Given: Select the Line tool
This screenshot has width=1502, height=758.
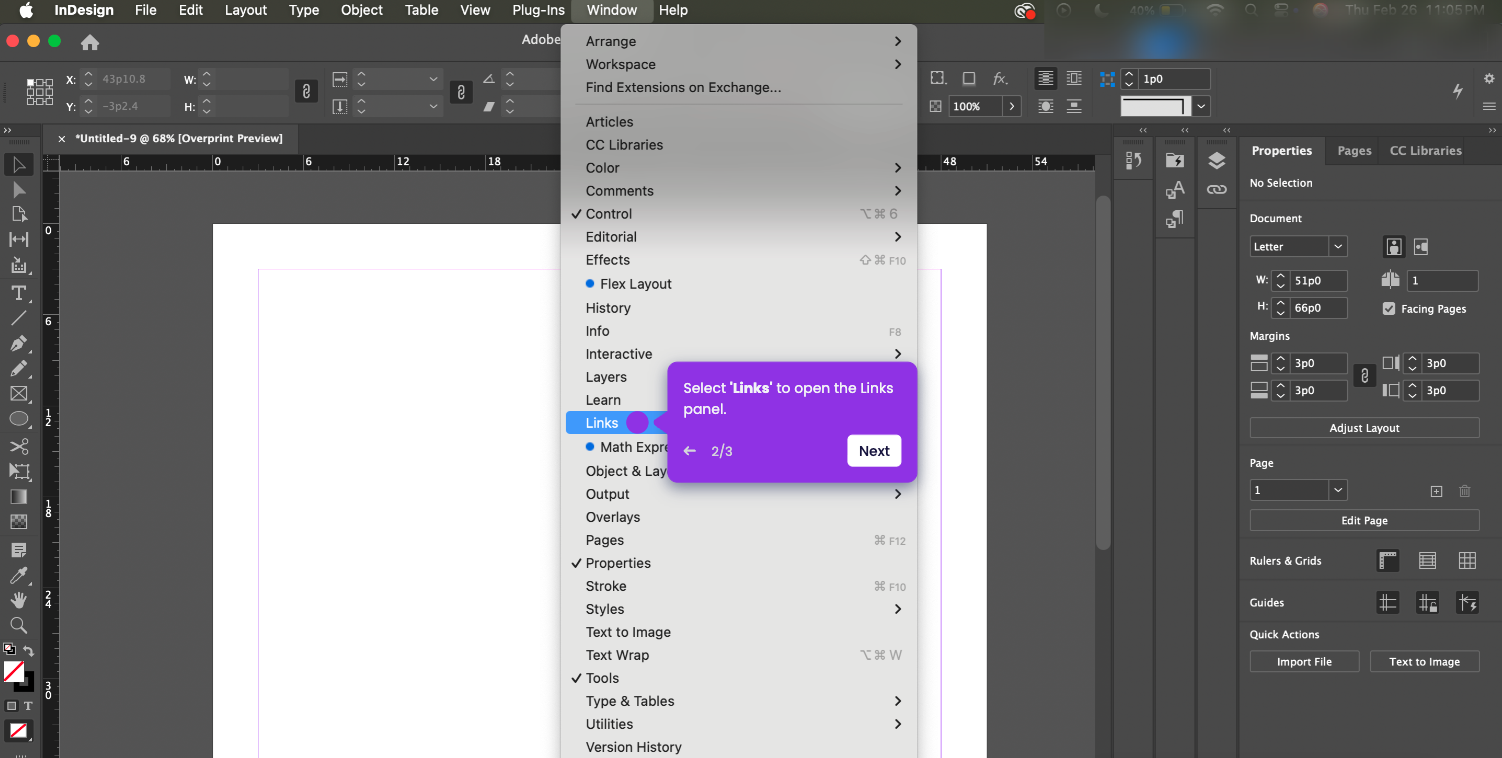Looking at the screenshot, I should coord(19,318).
